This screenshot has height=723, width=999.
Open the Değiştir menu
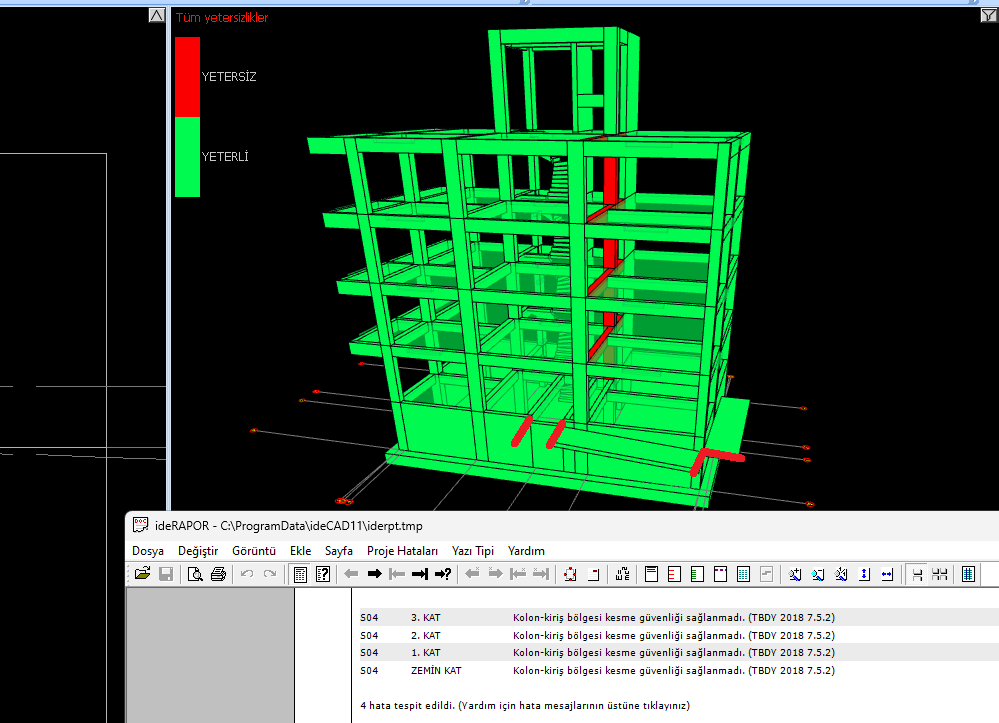(198, 551)
